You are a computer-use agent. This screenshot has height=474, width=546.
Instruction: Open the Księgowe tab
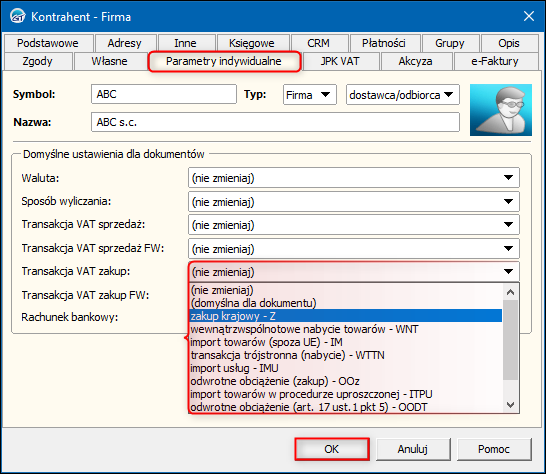252,43
